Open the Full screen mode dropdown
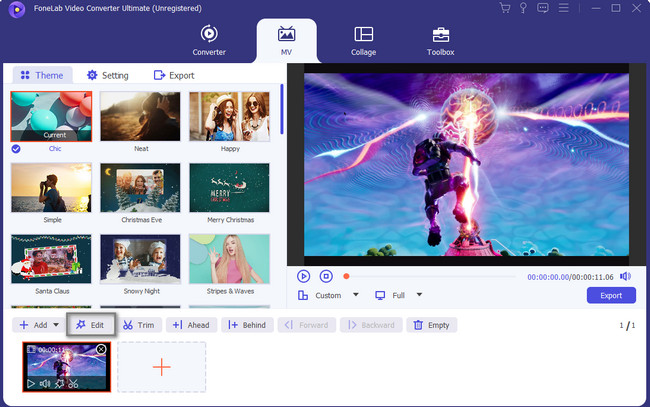 point(419,295)
